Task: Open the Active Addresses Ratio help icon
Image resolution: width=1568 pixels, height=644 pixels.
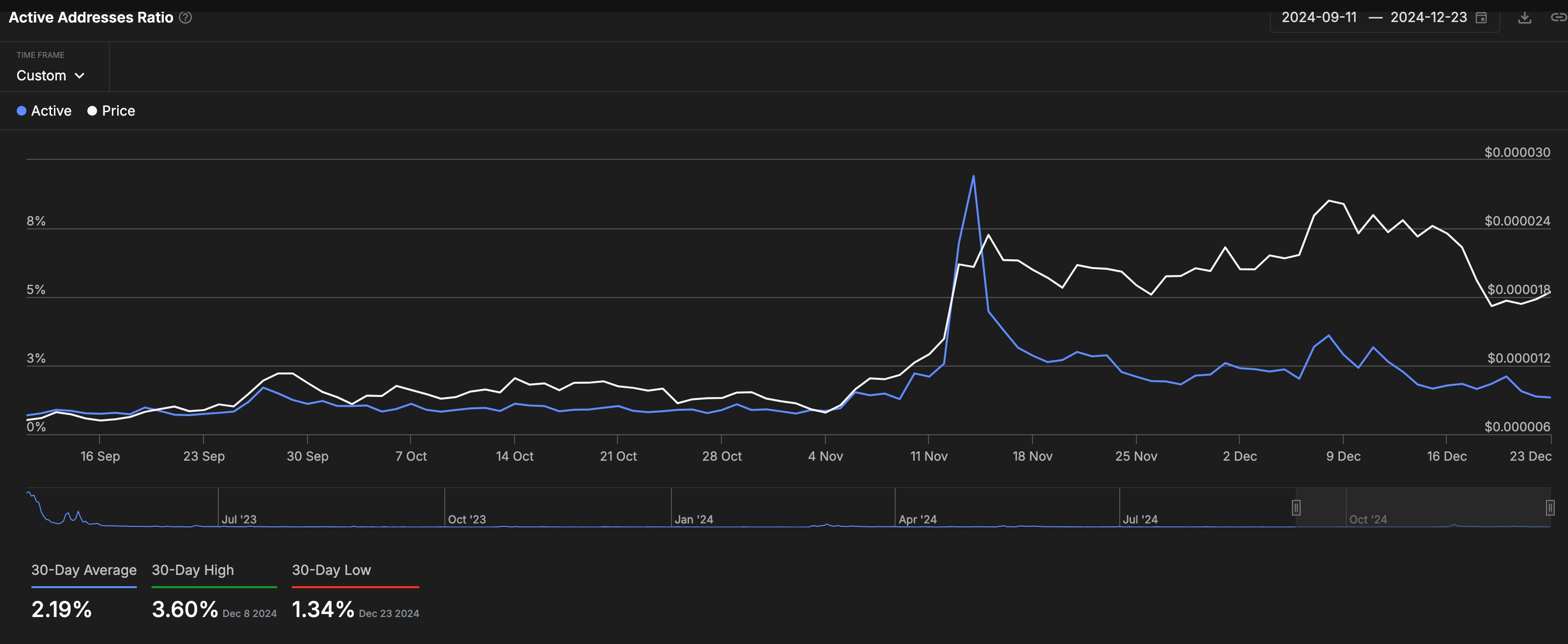Action: tap(186, 18)
